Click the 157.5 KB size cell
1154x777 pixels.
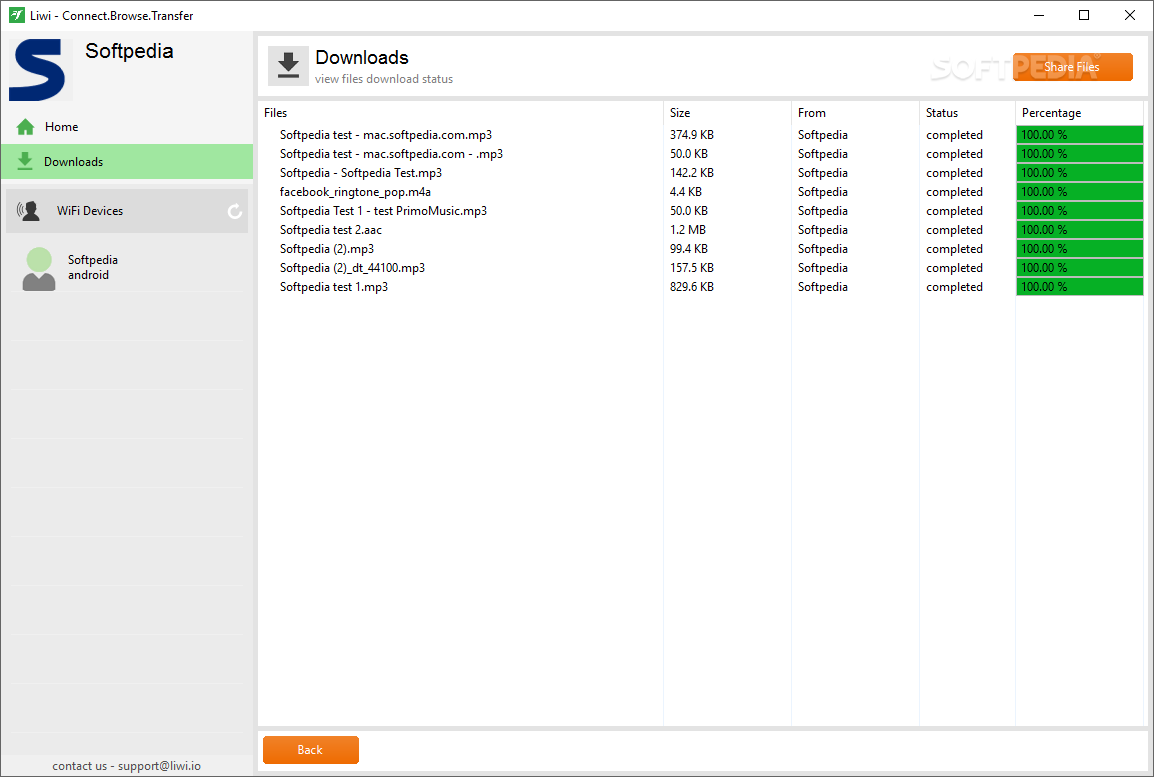(692, 268)
